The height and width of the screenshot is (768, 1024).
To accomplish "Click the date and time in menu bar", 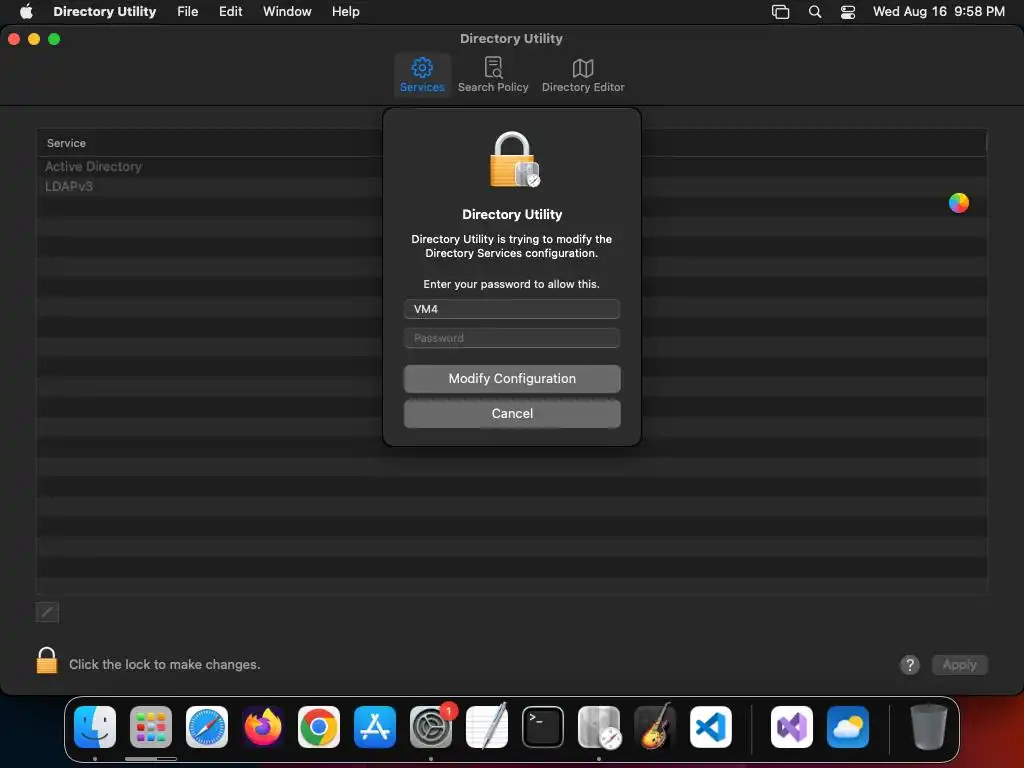I will pyautogui.click(x=938, y=12).
